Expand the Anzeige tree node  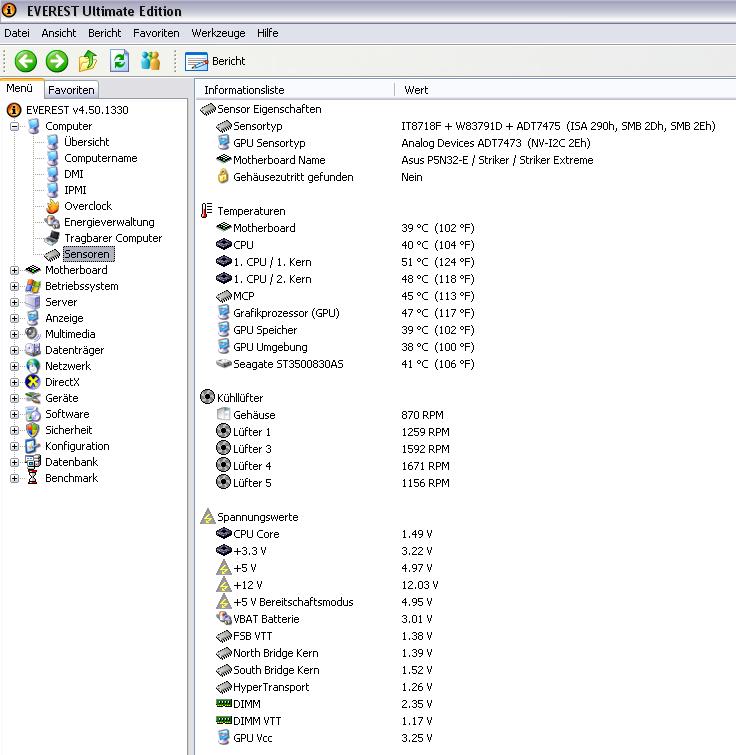pos(14,318)
